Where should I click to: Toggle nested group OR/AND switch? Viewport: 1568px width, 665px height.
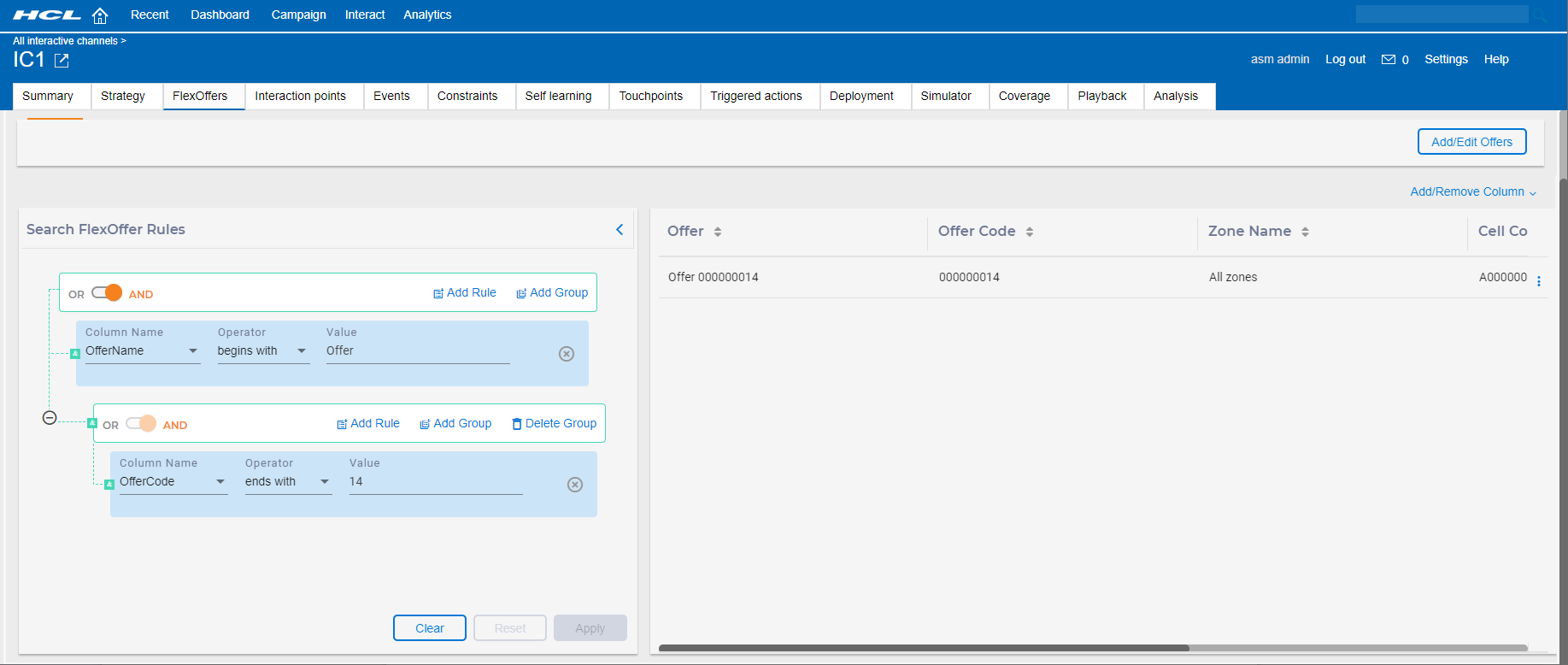[142, 424]
